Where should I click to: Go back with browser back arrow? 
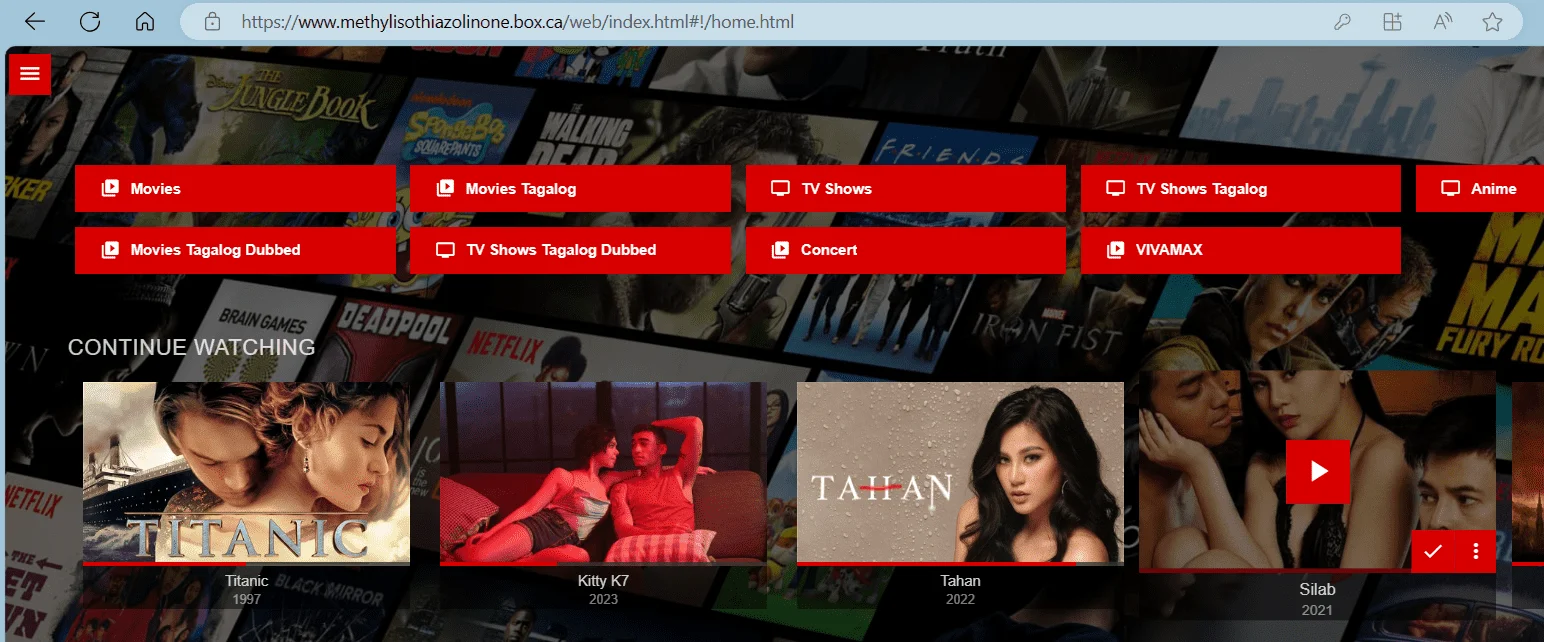click(x=35, y=21)
